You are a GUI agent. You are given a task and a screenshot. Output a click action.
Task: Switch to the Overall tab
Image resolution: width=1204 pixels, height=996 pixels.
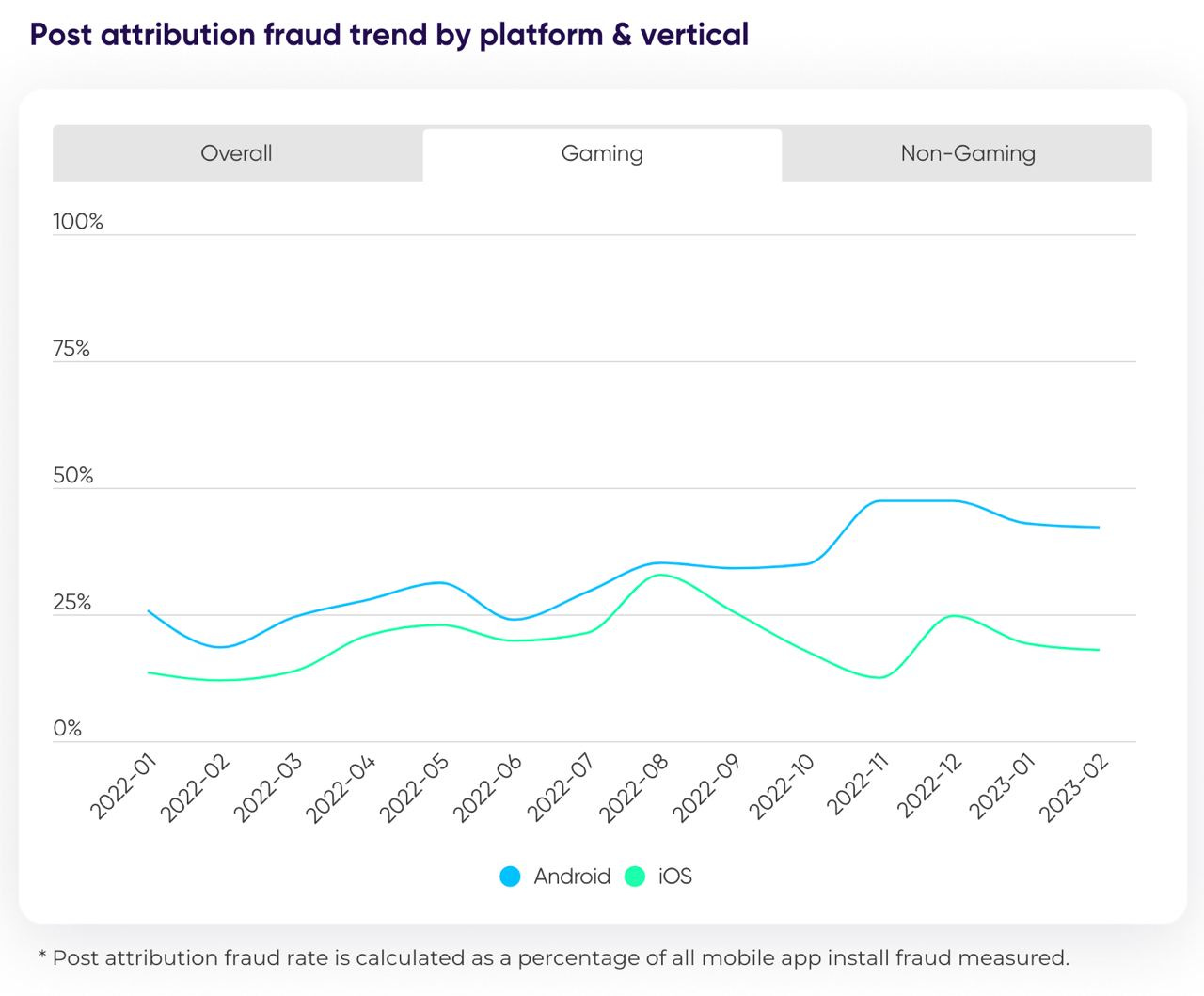point(236,153)
